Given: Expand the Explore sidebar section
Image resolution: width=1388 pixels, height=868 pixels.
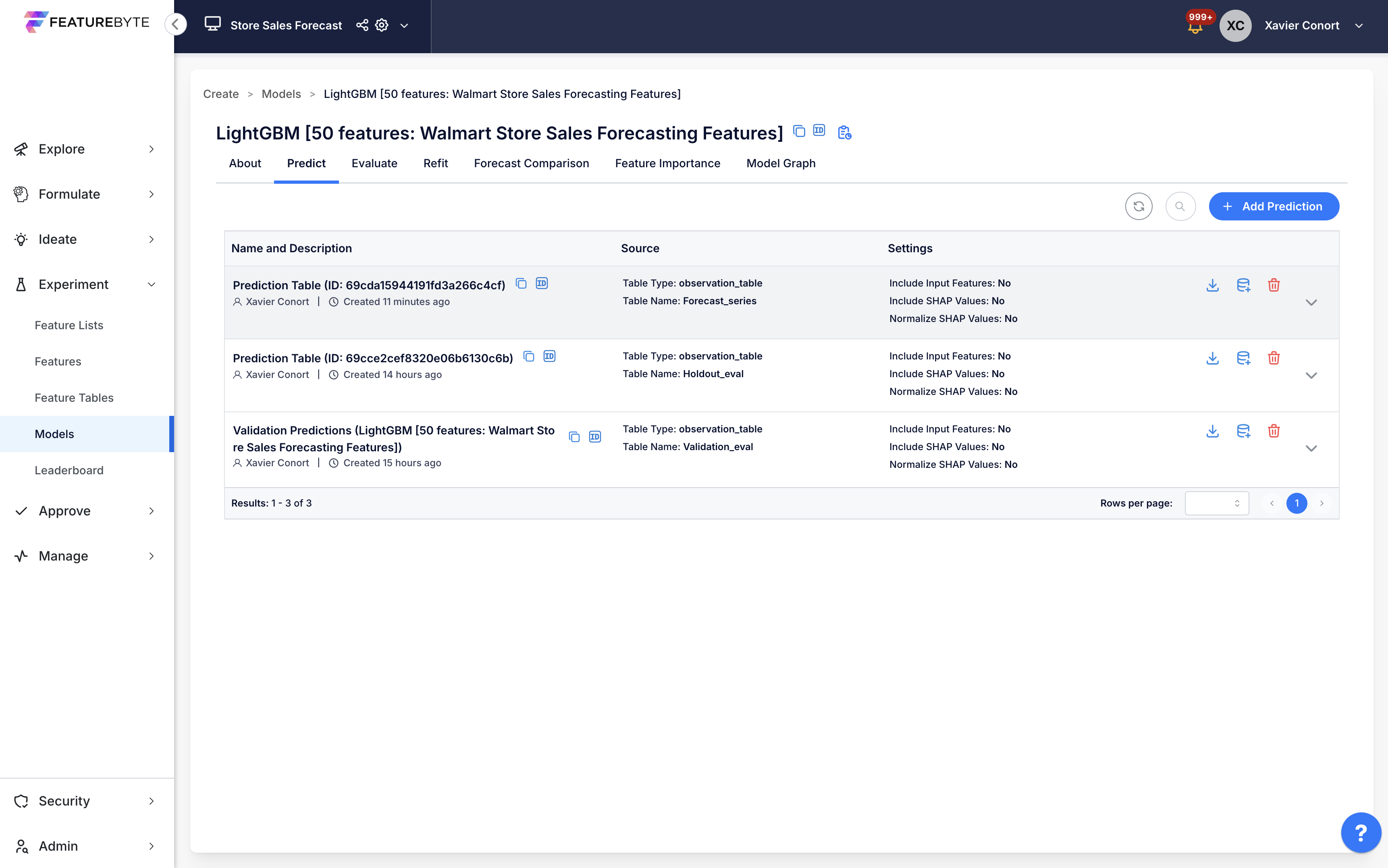Looking at the screenshot, I should tap(86, 149).
